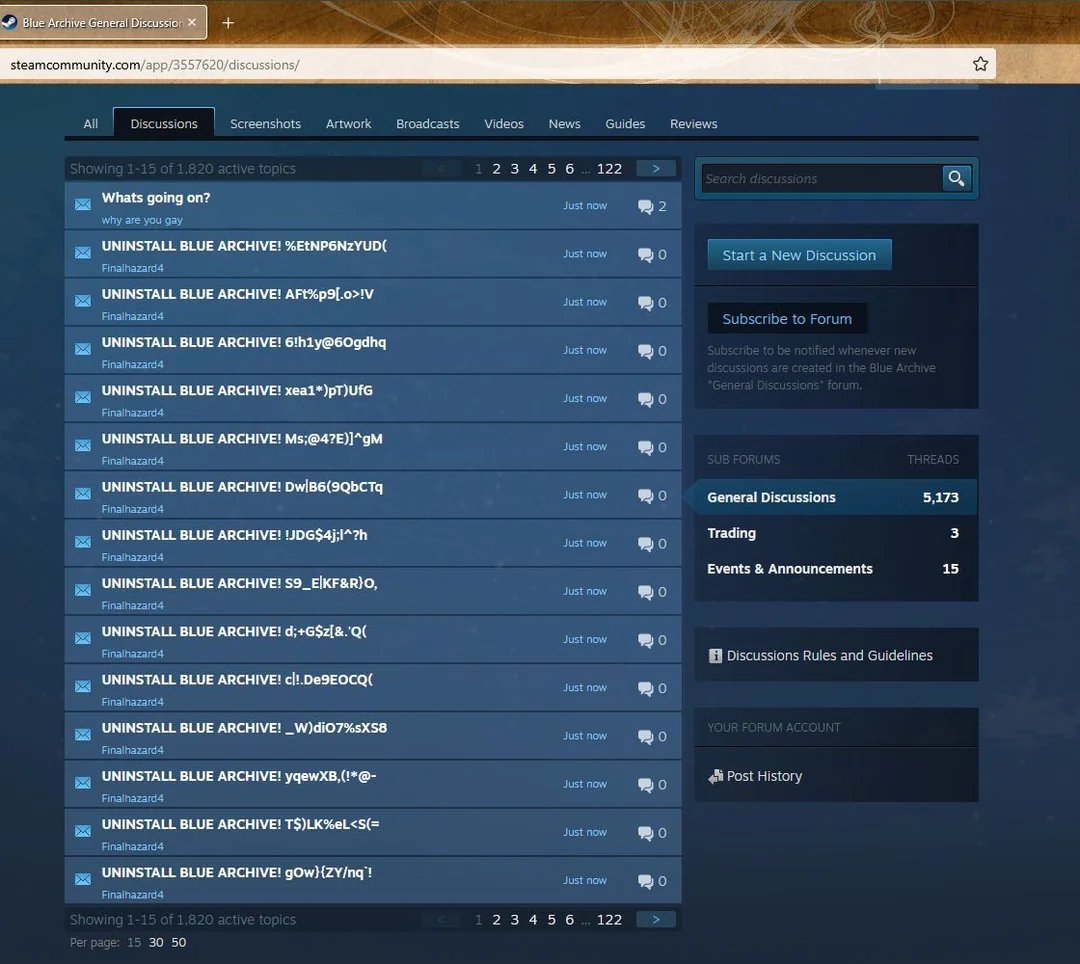Screen dimensions: 1080x964
Task: Click envelope icon beside yqewXB,(!*@- topic
Action: pos(83,783)
